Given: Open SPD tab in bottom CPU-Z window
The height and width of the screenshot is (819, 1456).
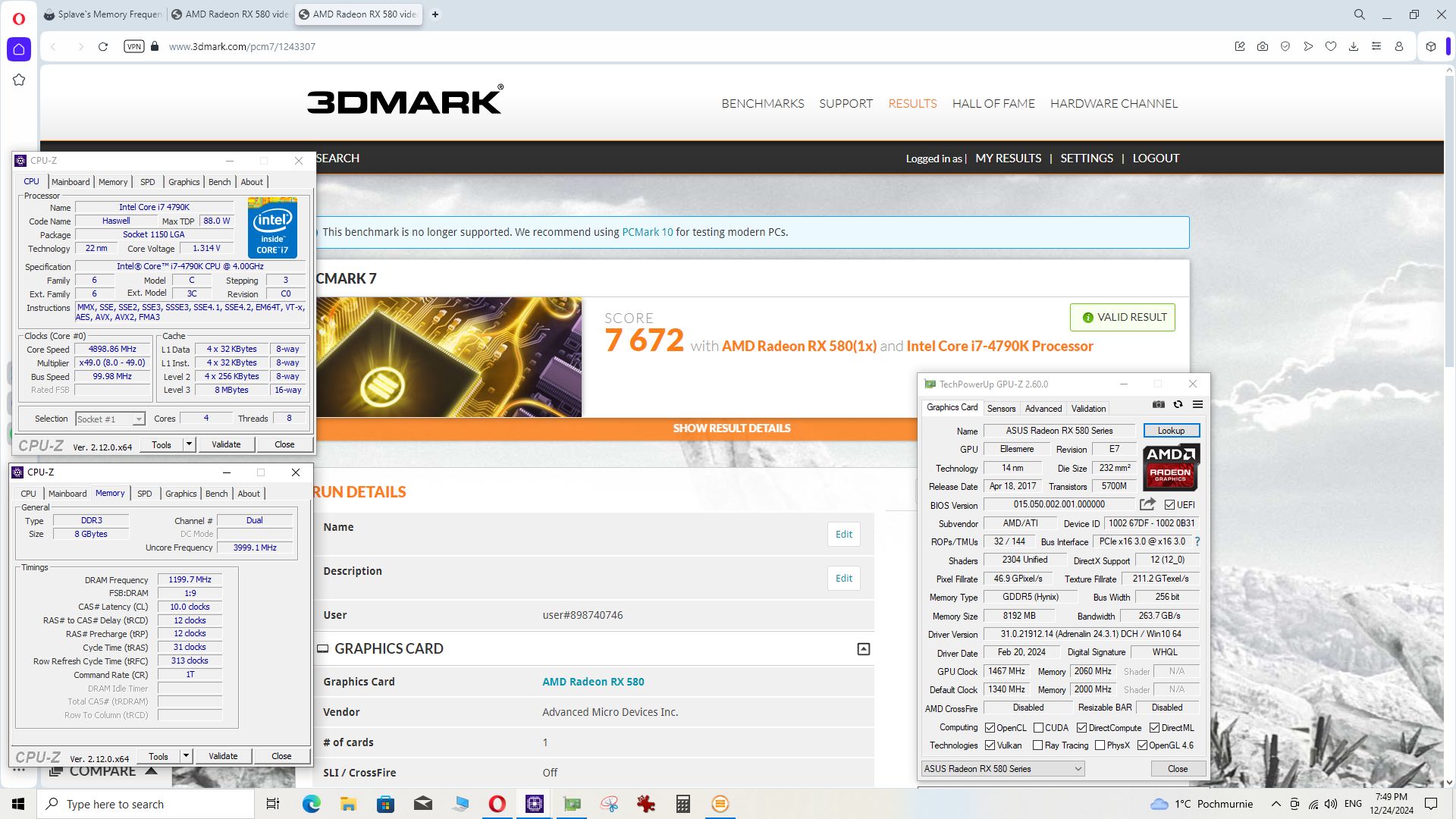Looking at the screenshot, I should tap(144, 494).
